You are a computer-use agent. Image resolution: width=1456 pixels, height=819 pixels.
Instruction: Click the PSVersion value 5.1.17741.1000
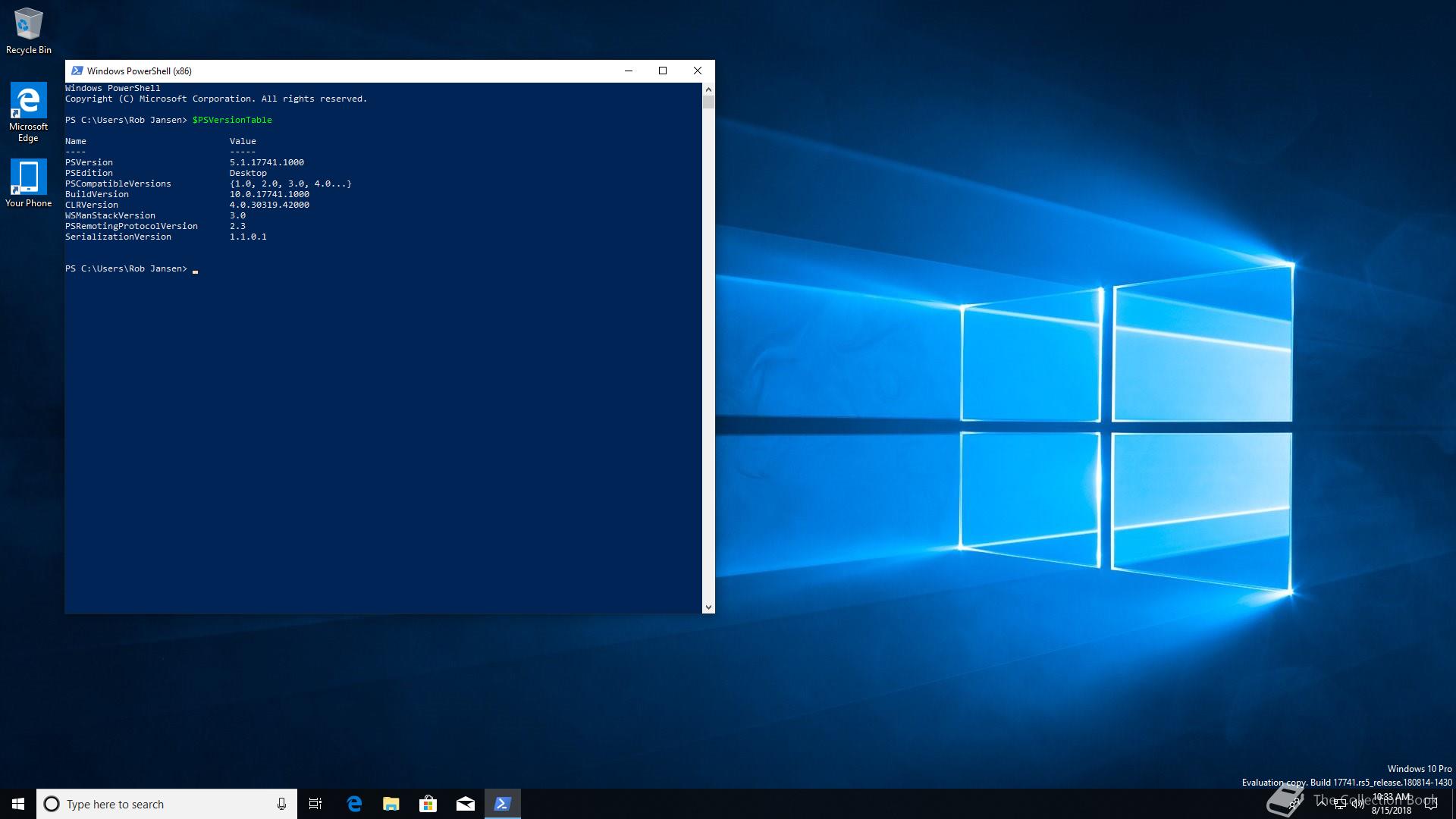click(x=267, y=162)
